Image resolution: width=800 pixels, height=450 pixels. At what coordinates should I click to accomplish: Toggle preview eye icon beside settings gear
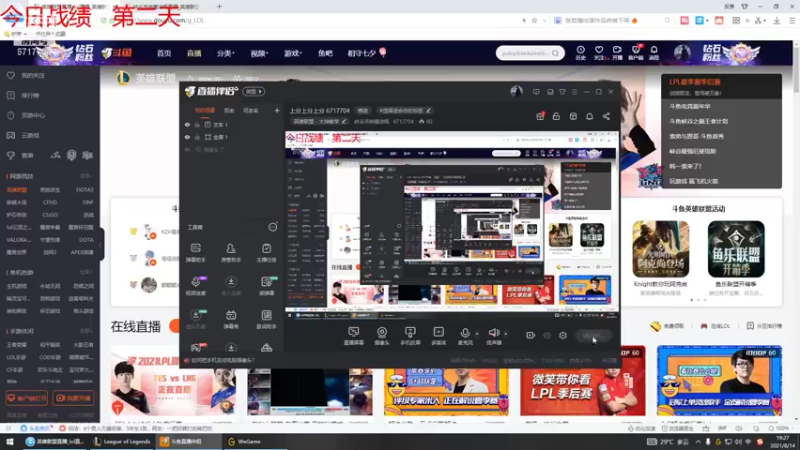point(547,335)
